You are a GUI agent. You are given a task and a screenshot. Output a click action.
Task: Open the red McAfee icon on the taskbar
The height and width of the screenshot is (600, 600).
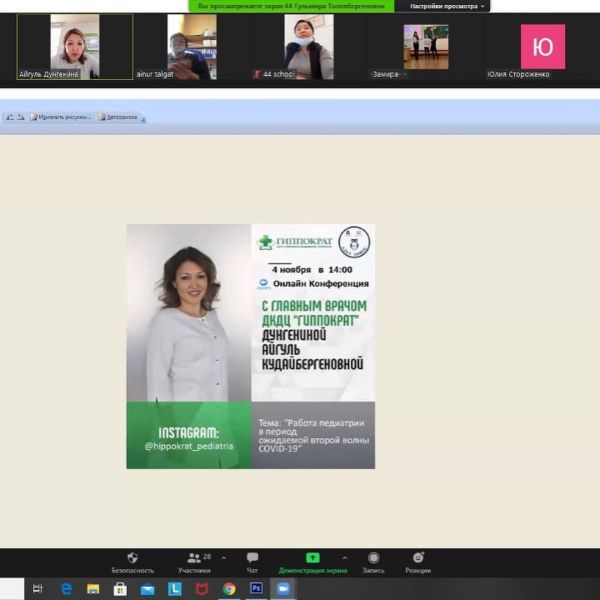tap(202, 589)
